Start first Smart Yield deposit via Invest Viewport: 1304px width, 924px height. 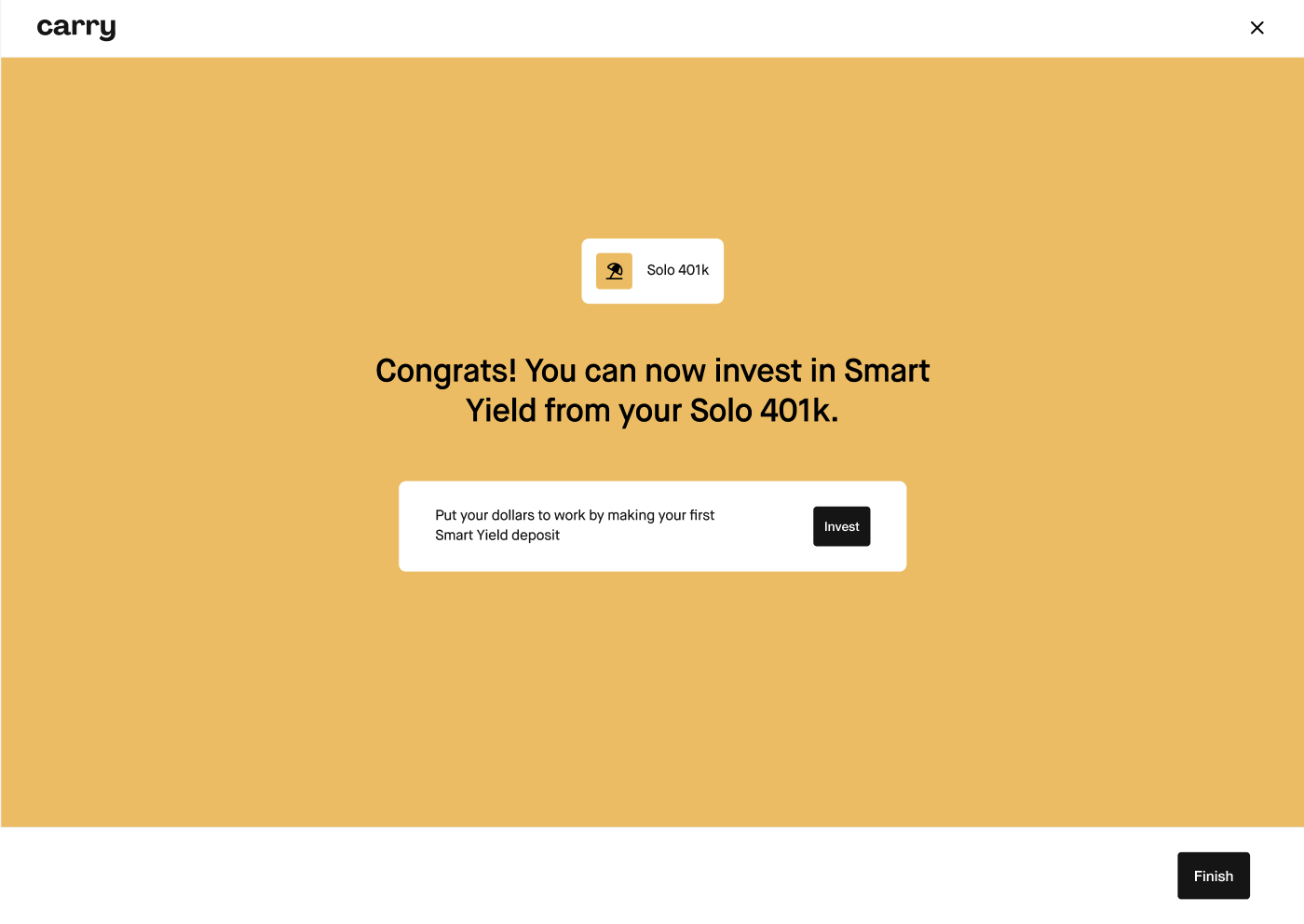841,526
